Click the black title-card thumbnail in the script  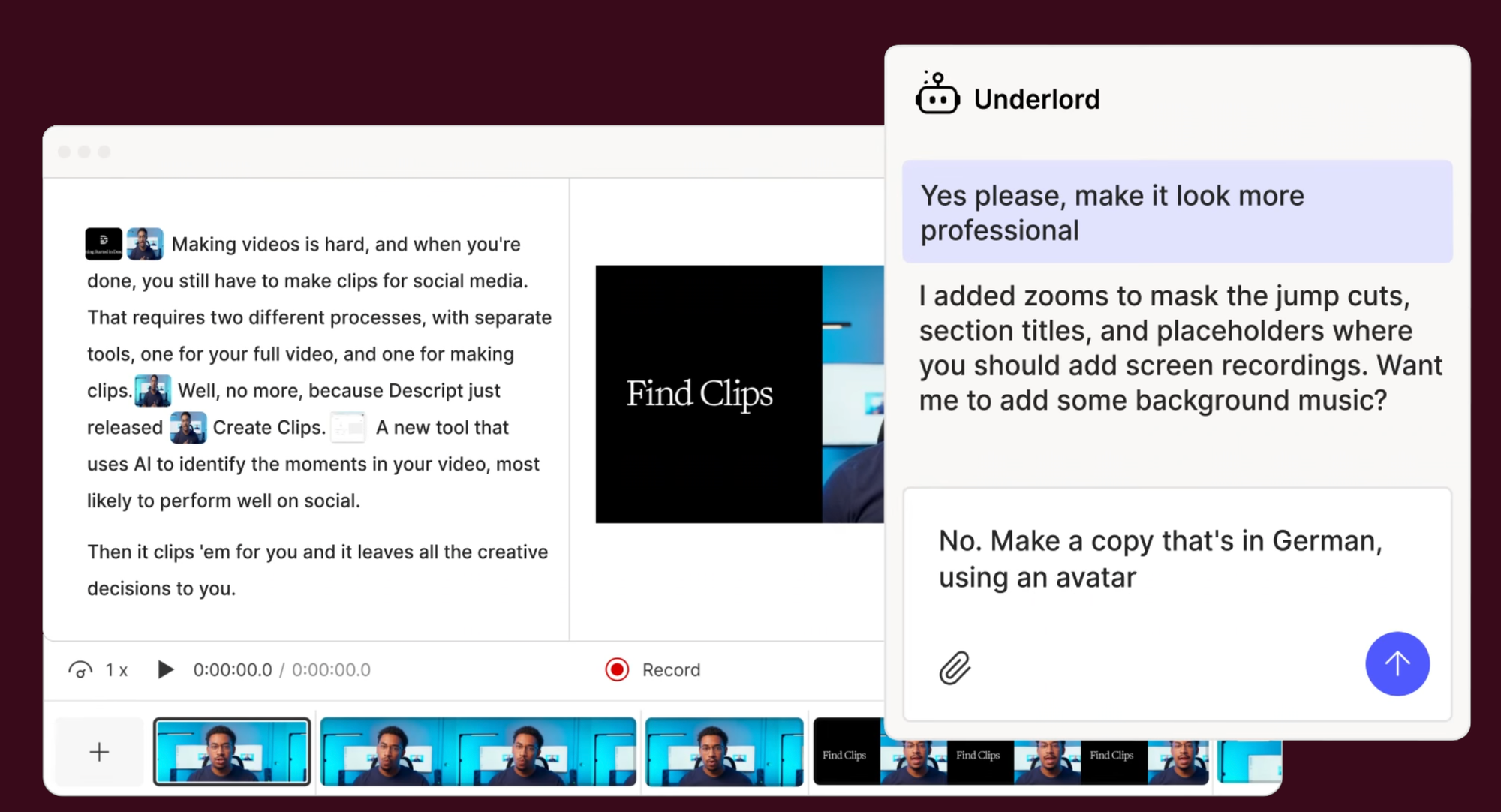coord(104,244)
